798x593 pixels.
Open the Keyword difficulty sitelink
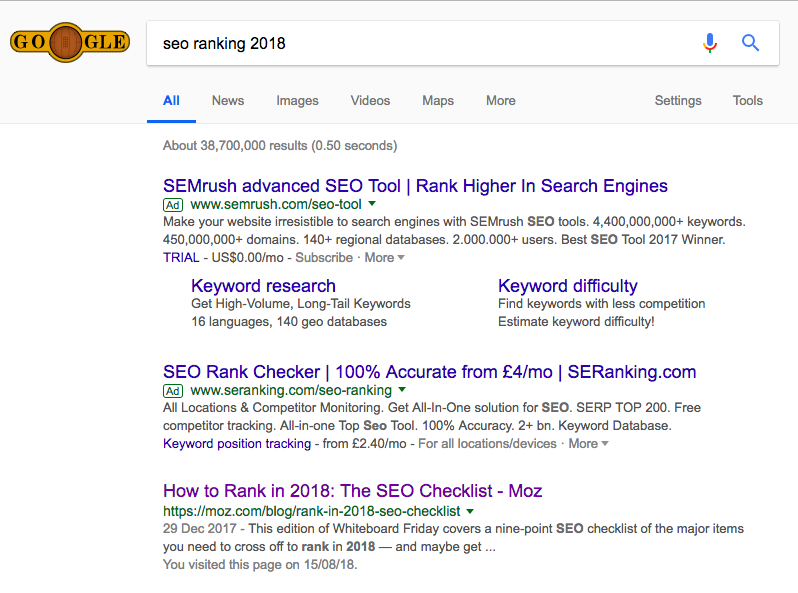coord(567,286)
